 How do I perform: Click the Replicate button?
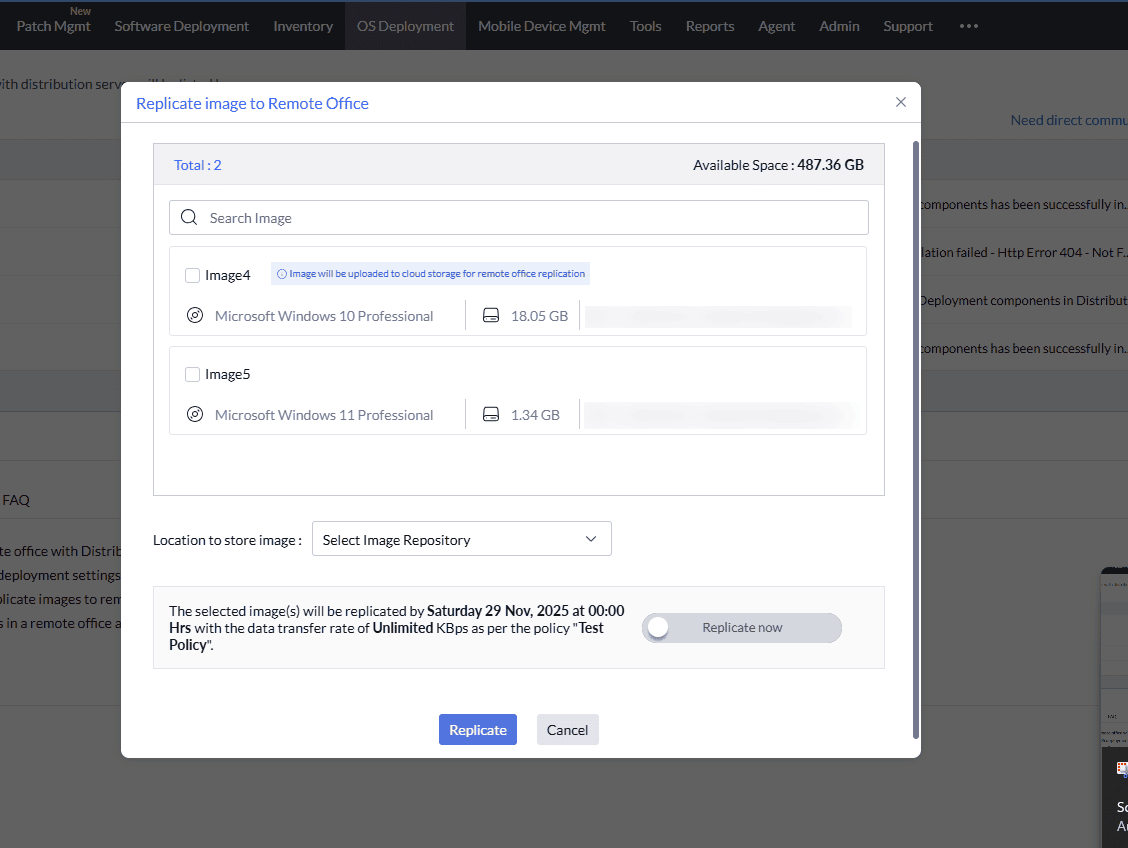click(478, 729)
